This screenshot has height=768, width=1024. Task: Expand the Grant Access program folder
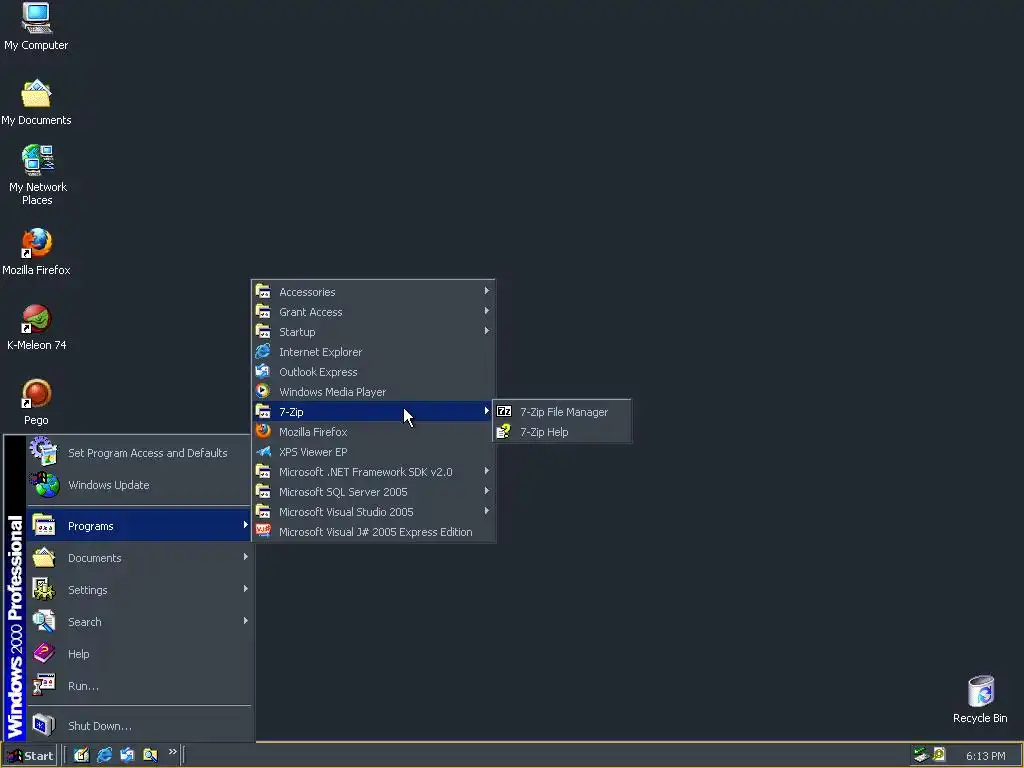373,312
